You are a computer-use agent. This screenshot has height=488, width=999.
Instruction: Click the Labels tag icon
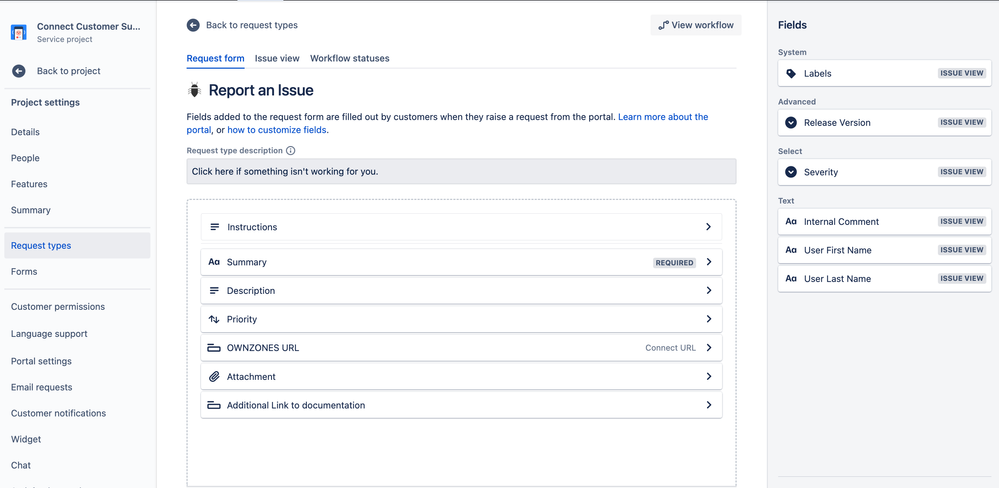tap(791, 73)
